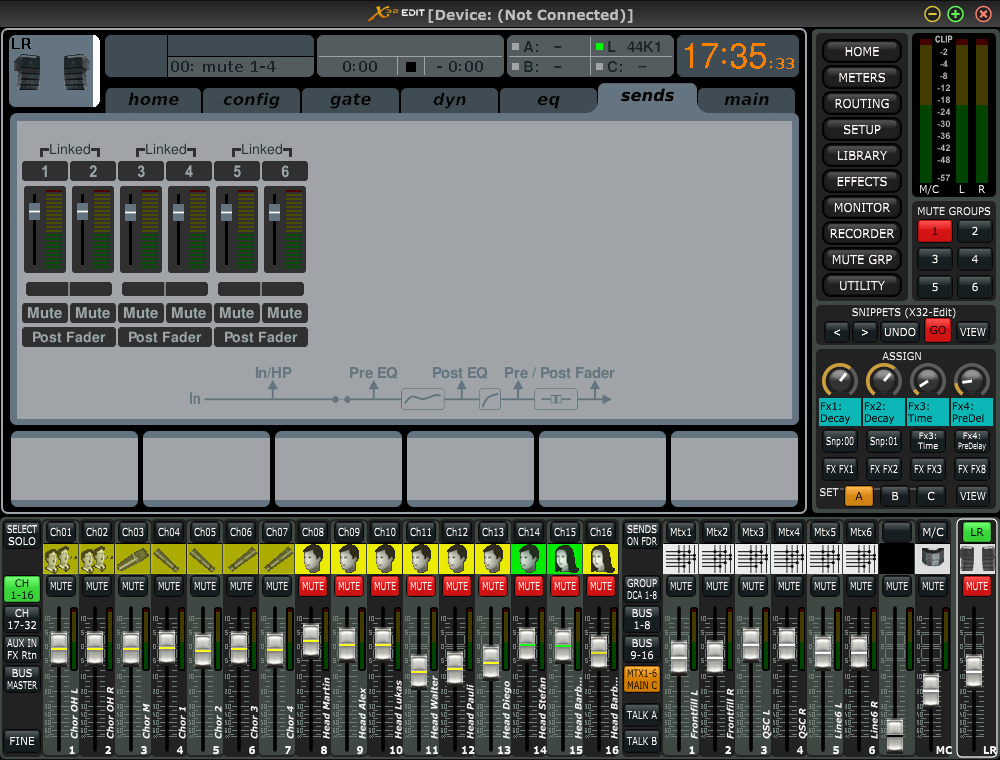Open the ROUTING screen
The height and width of the screenshot is (760, 1000).
pos(862,103)
